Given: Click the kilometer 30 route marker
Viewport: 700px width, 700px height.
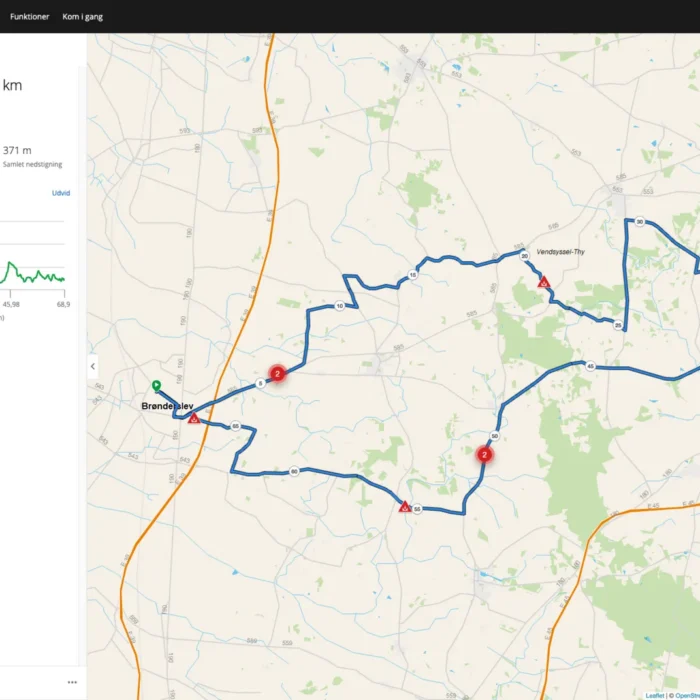Looking at the screenshot, I should click(639, 222).
